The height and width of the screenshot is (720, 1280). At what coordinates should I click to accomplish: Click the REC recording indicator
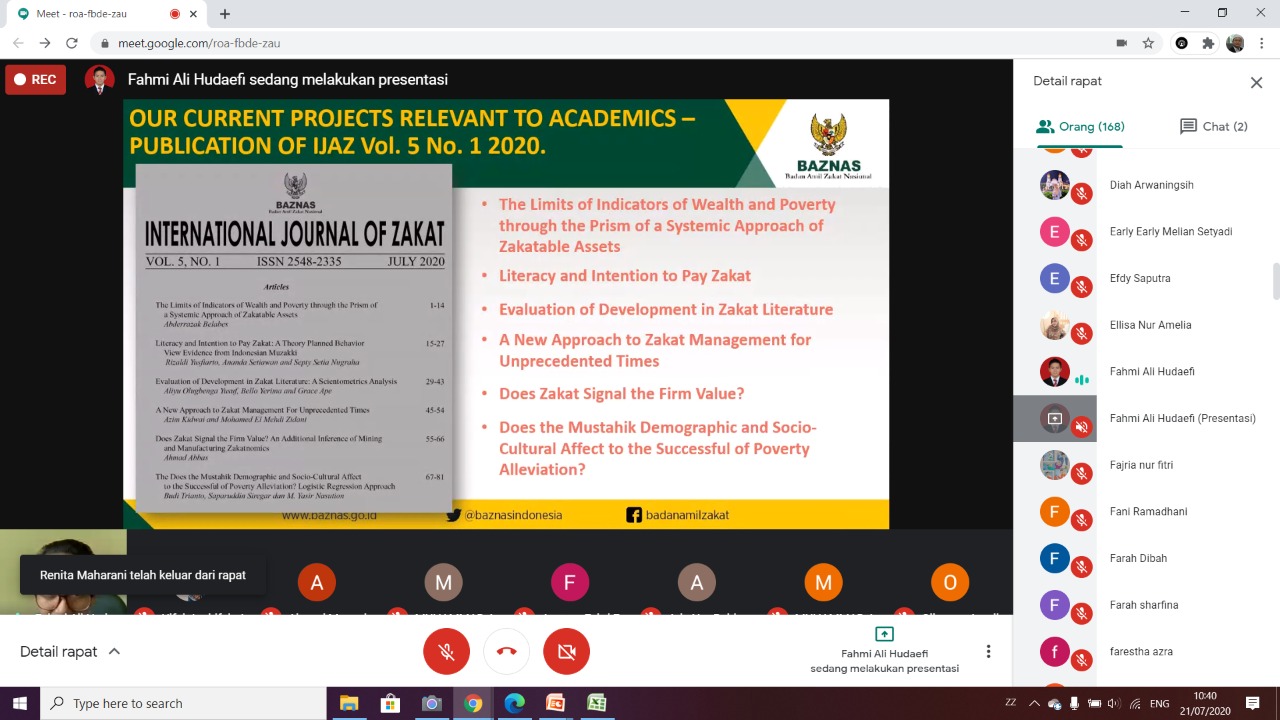pos(35,79)
